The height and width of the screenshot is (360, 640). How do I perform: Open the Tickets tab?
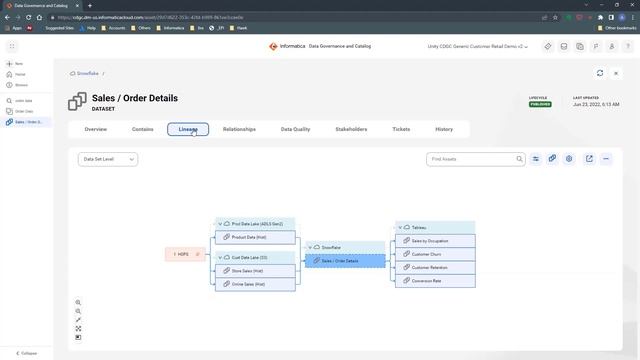click(401, 129)
